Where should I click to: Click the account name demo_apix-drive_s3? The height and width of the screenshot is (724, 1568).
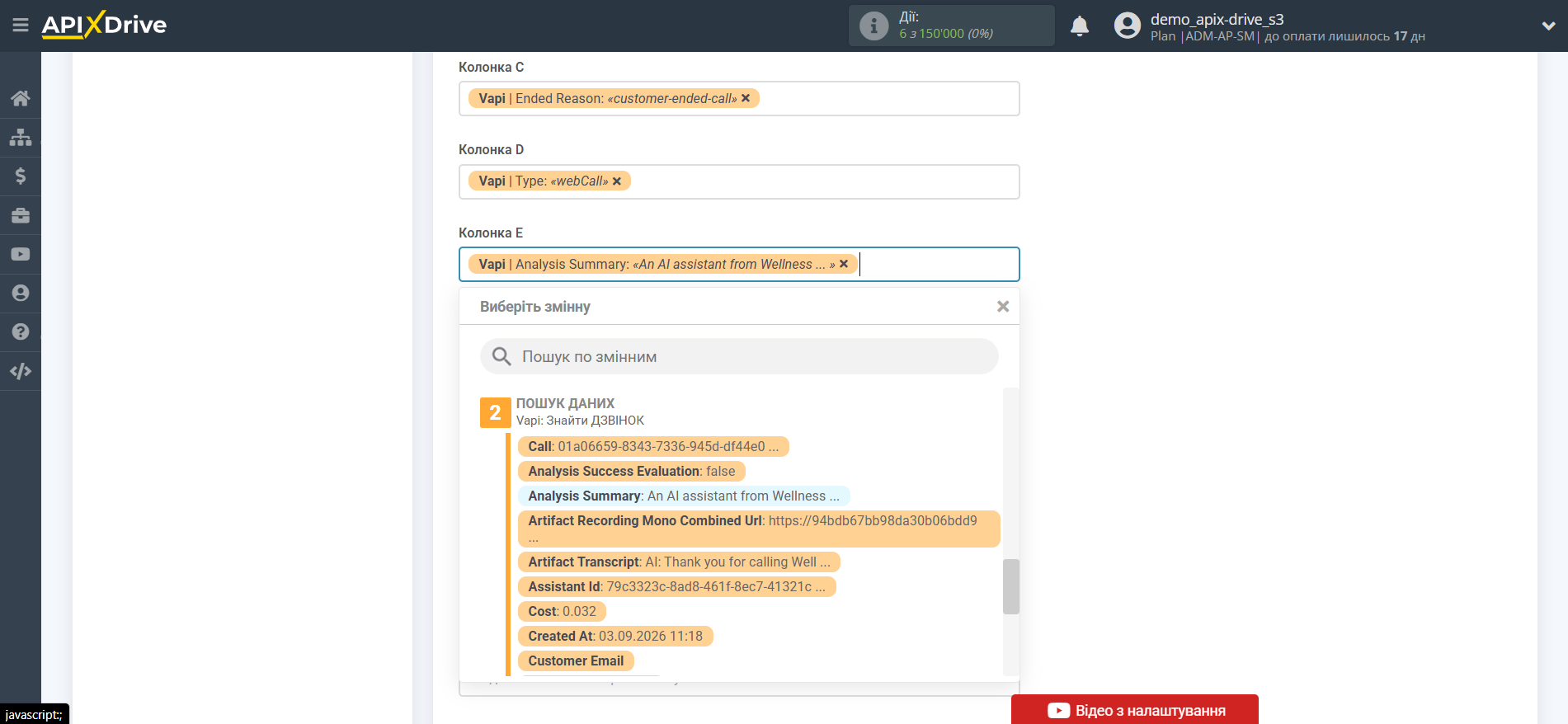click(x=1217, y=19)
